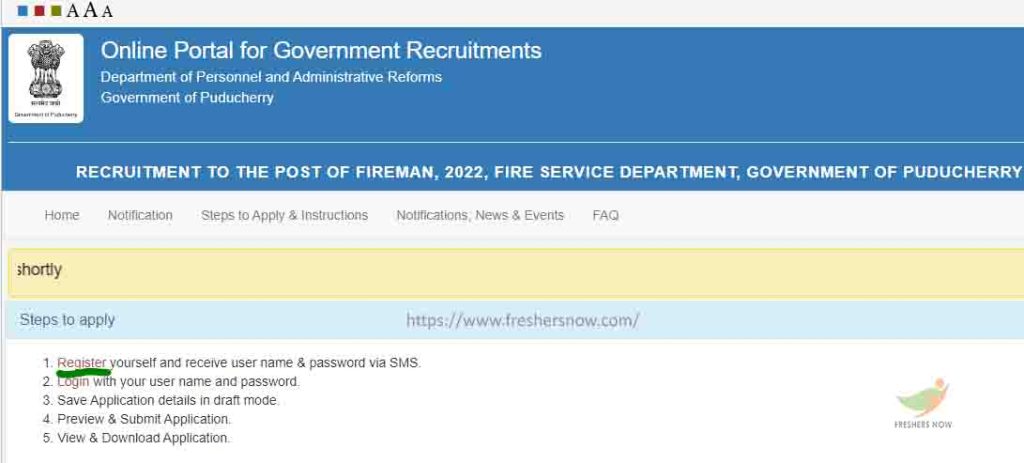Click the Online Portal for Government Recruitments title
The width and height of the screenshot is (1024, 463).
[321, 50]
